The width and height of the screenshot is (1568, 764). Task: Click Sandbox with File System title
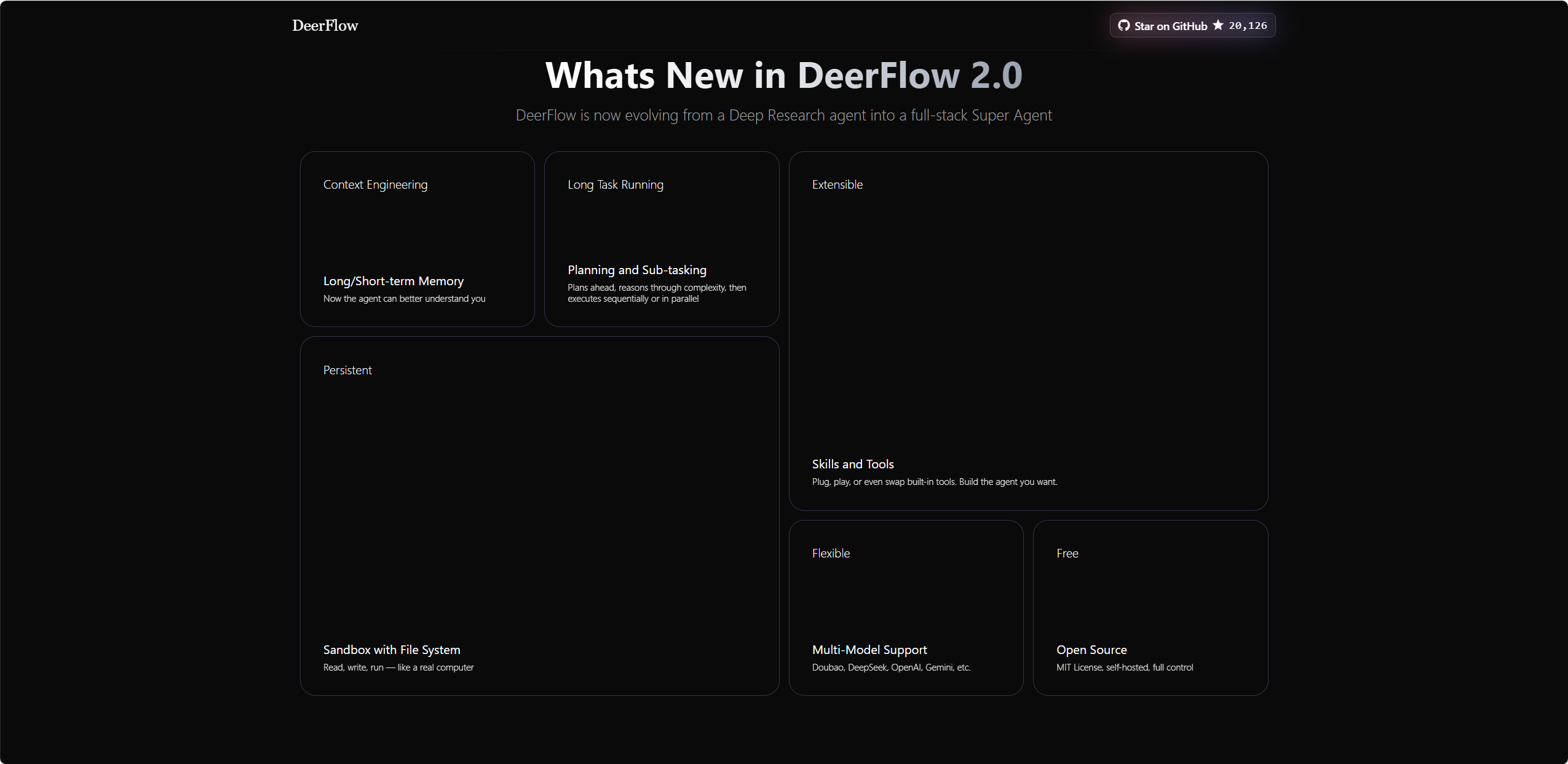pyautogui.click(x=392, y=650)
